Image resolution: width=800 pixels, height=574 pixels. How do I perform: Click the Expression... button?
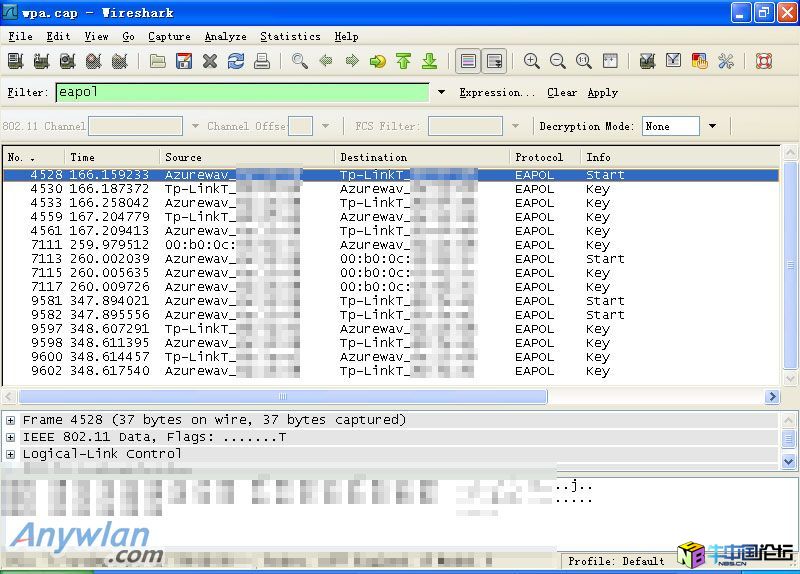coord(490,93)
